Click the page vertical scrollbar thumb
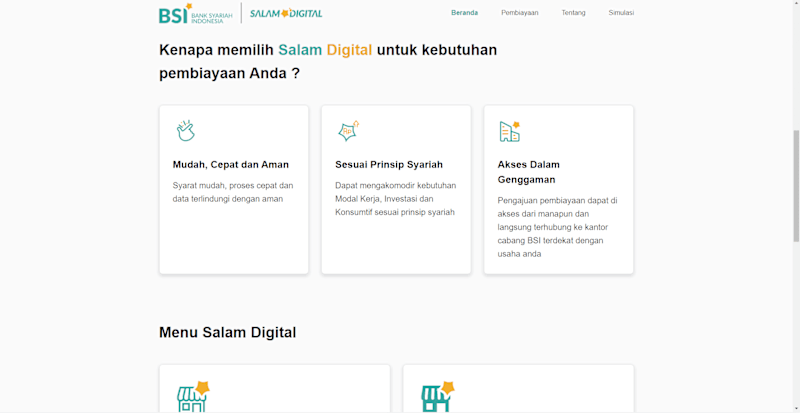Screen dimensions: 800x413 click(796, 186)
